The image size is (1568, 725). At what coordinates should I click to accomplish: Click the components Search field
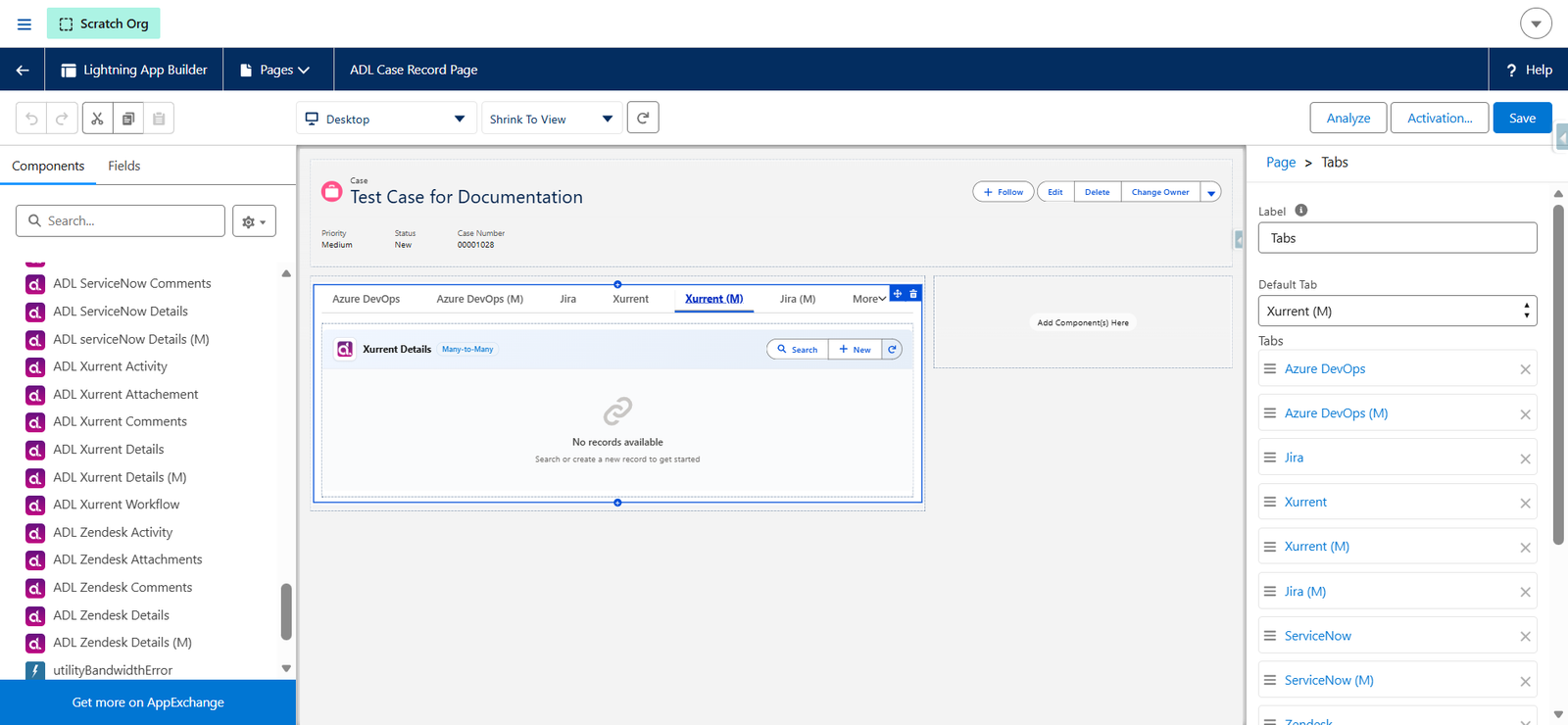121,221
